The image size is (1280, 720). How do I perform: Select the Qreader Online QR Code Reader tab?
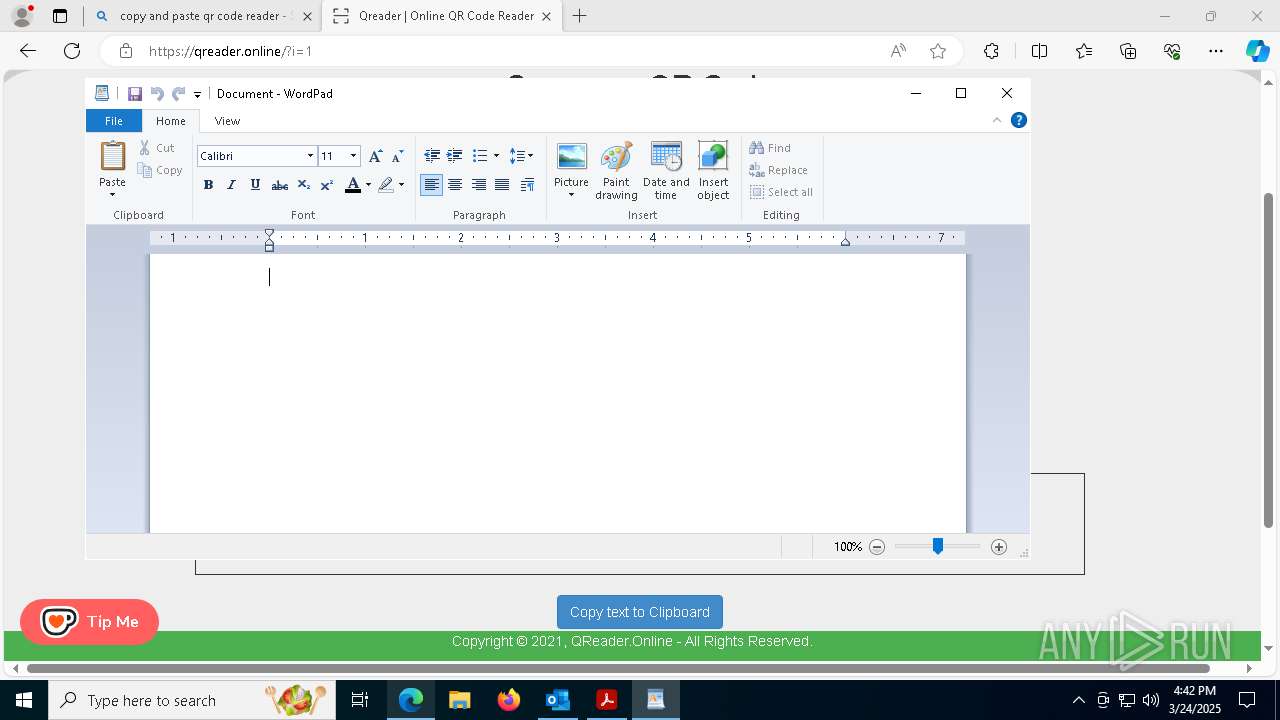pyautogui.click(x=443, y=16)
